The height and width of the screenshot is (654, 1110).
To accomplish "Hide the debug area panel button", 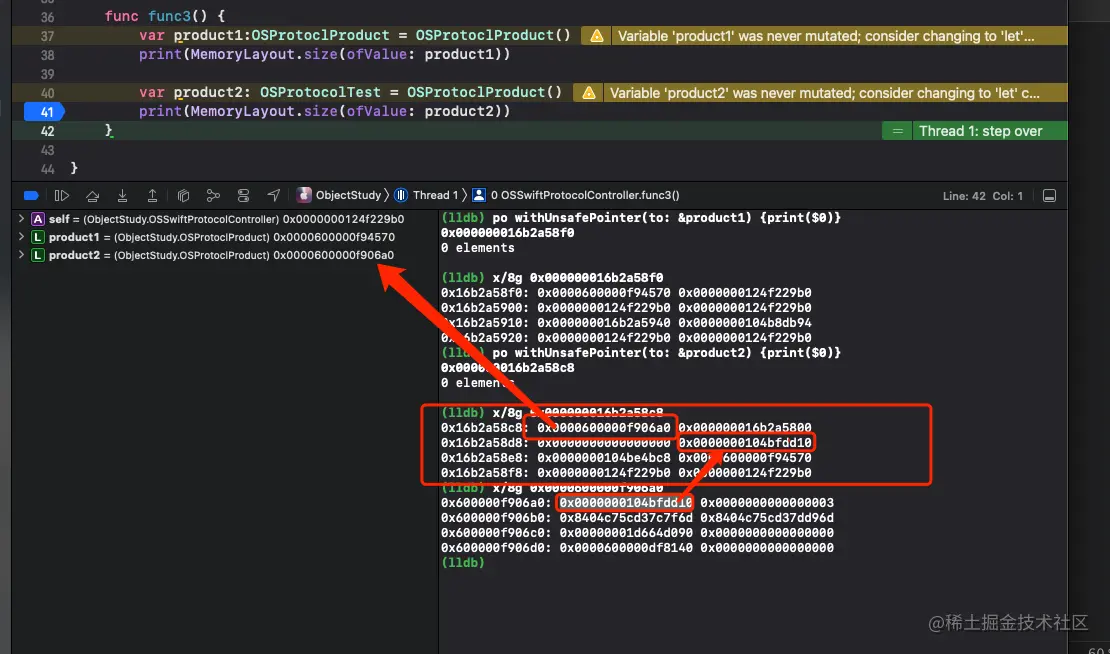I will click(x=1050, y=195).
